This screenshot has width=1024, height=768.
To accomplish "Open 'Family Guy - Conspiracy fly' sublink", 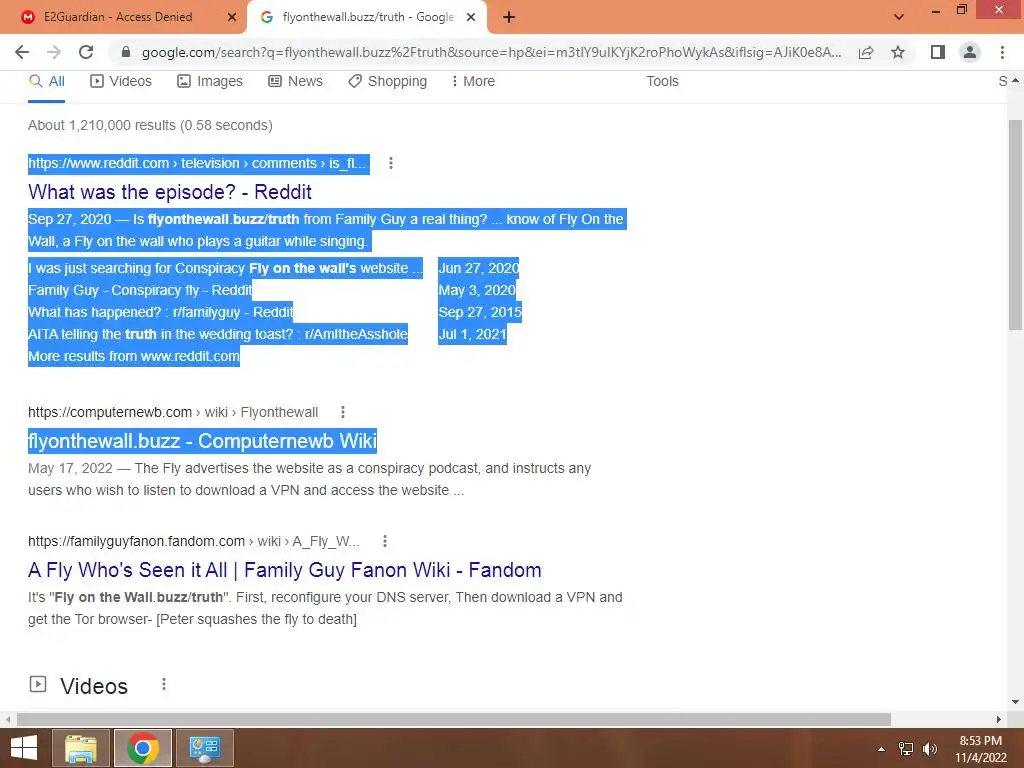I will coord(140,290).
